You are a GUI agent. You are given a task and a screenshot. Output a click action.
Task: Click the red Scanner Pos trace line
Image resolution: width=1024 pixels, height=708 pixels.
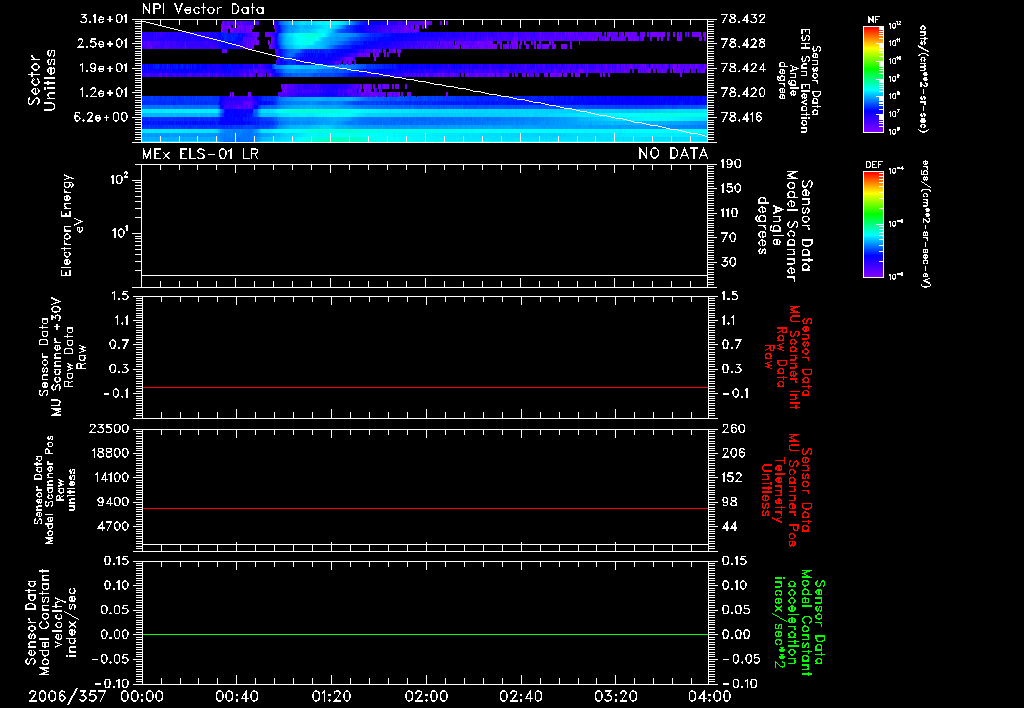(424, 508)
